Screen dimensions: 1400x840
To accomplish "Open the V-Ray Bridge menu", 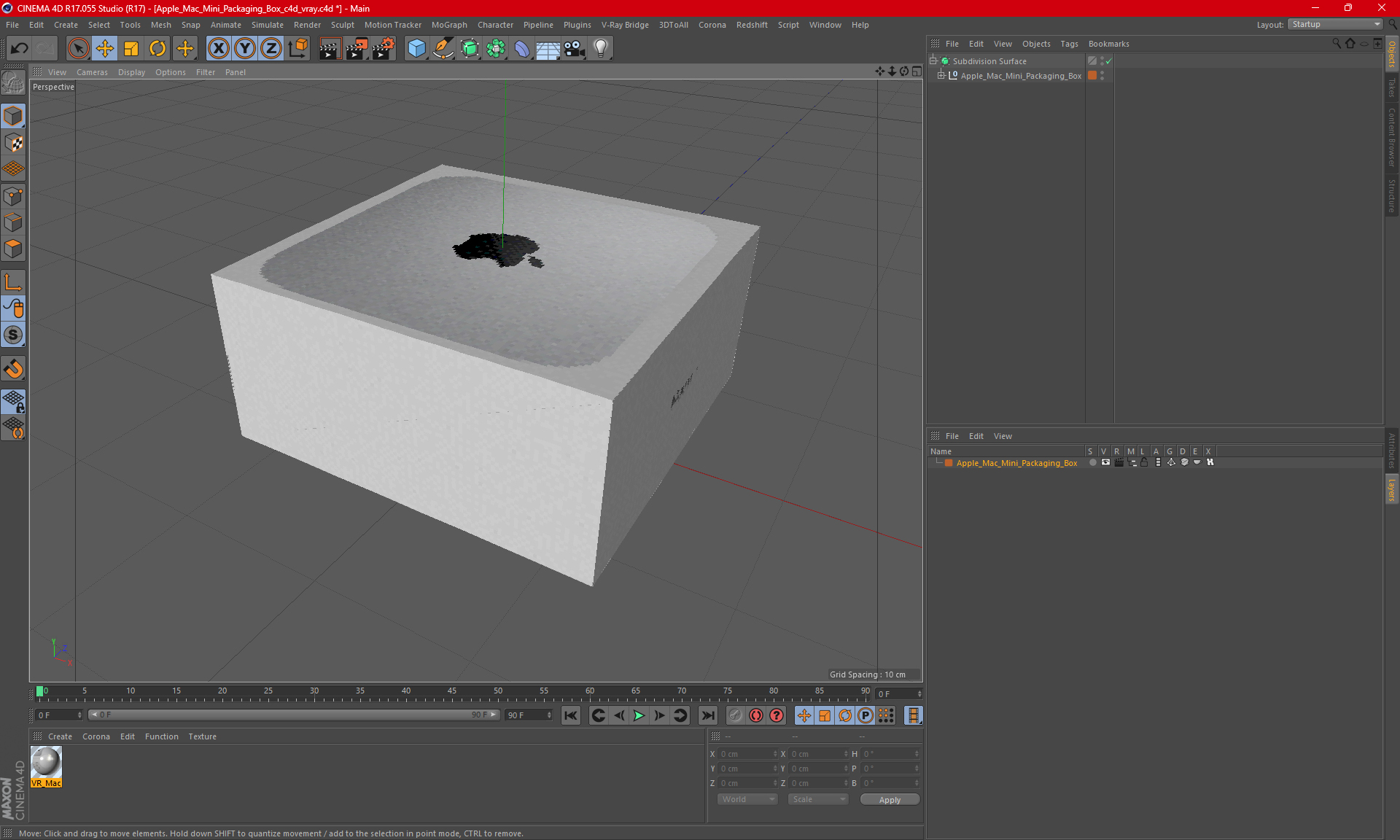I will coord(625,25).
